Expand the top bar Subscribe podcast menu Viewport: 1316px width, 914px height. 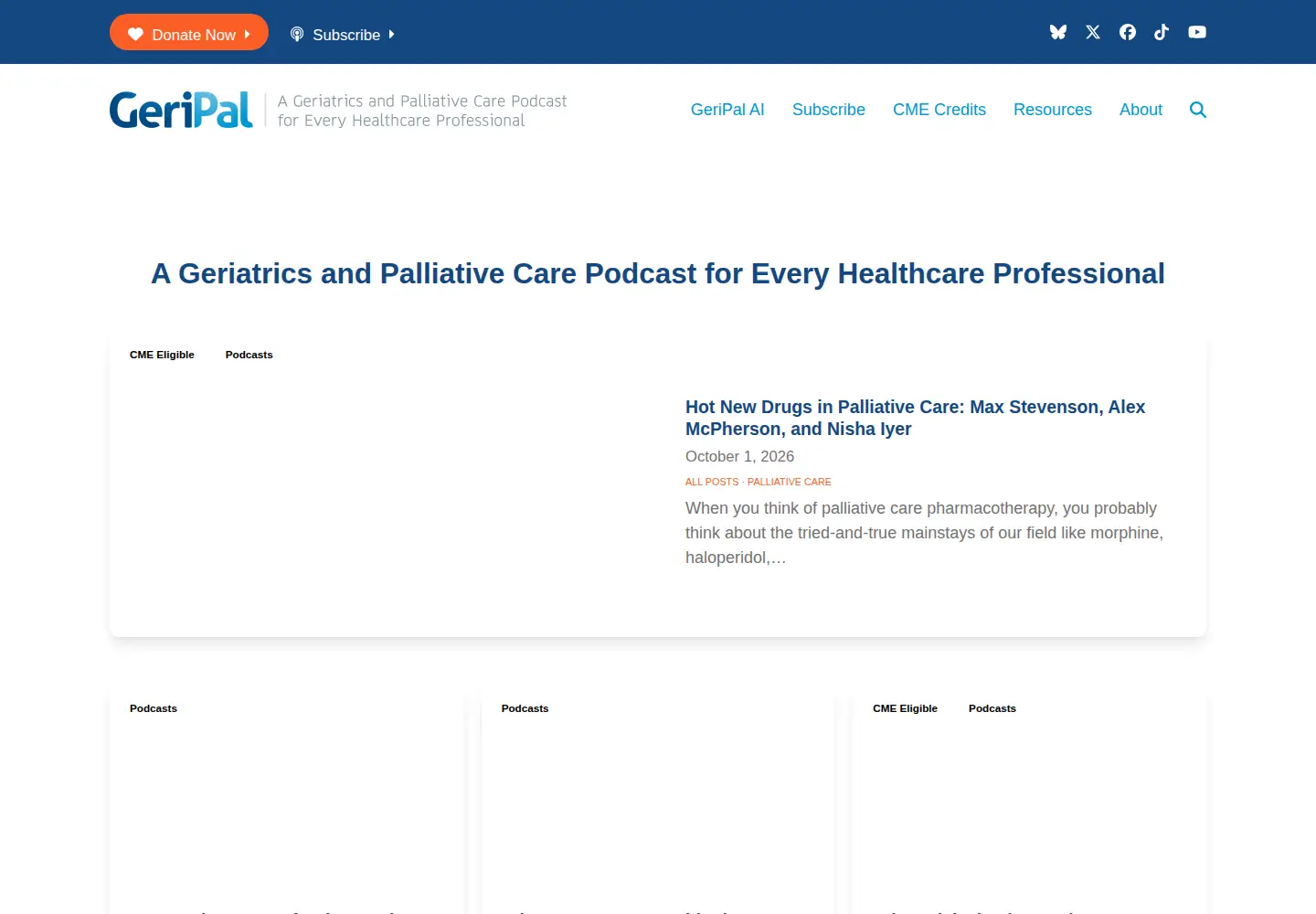(x=343, y=35)
